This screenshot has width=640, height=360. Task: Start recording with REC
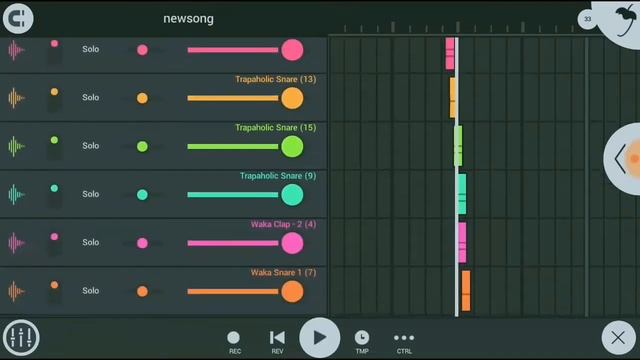[234, 342]
